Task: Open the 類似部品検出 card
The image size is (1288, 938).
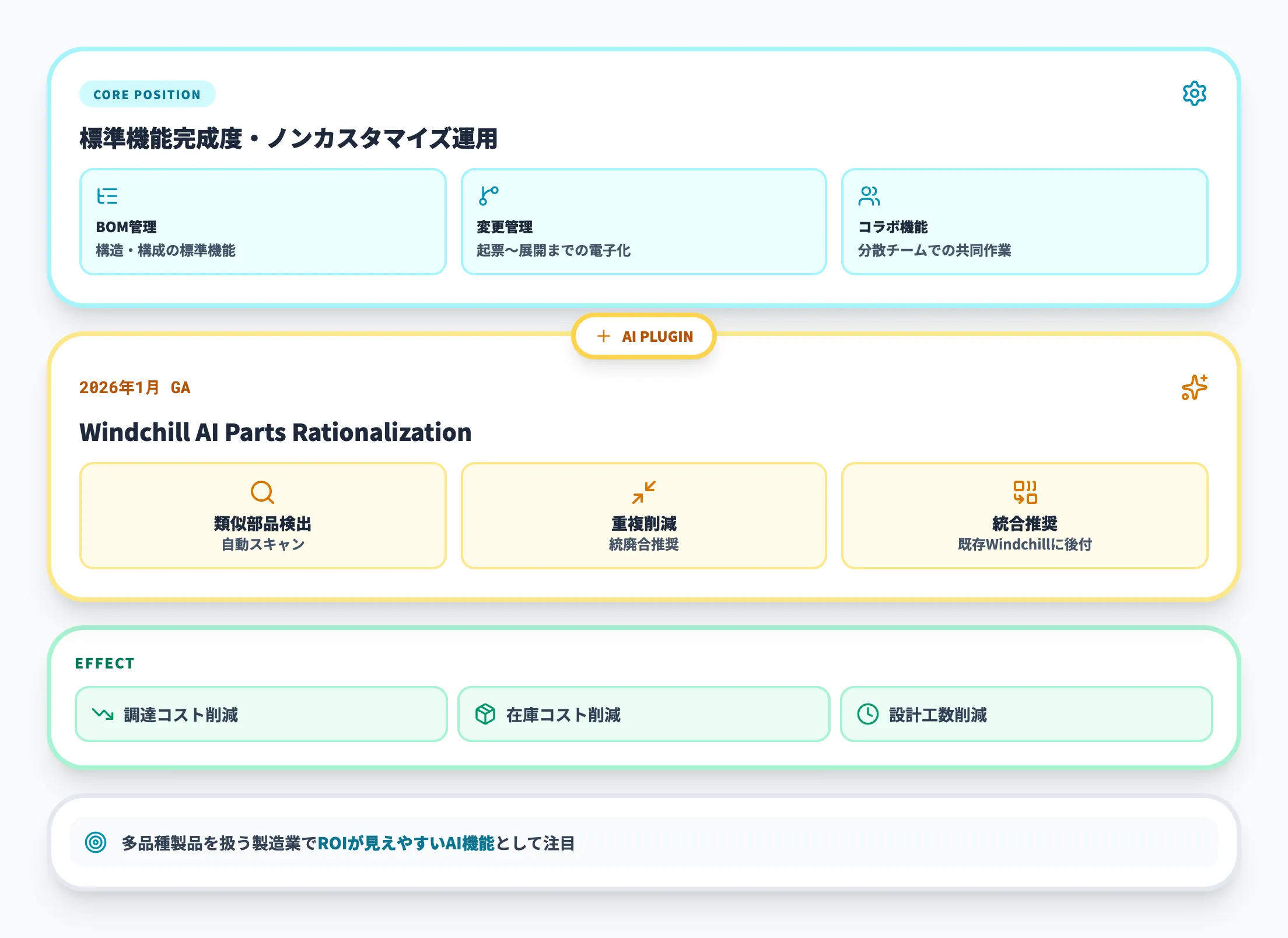Action: (262, 516)
